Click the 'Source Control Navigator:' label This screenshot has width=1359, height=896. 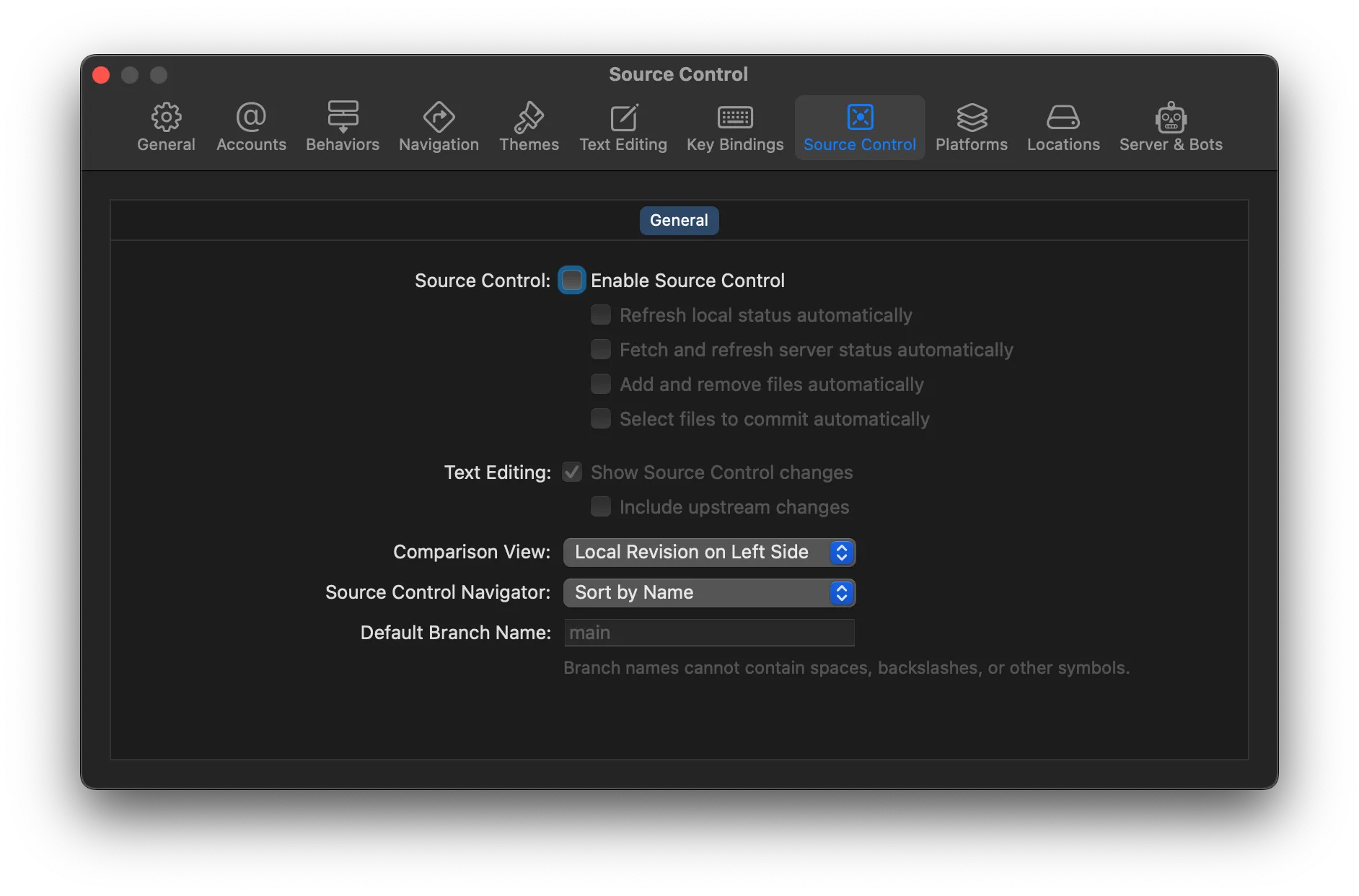click(438, 592)
